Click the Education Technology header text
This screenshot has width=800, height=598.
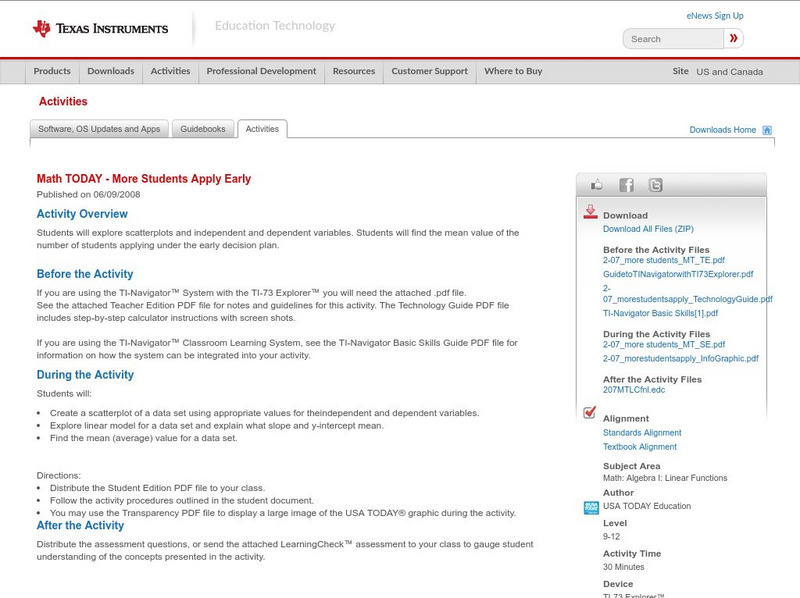[x=275, y=26]
